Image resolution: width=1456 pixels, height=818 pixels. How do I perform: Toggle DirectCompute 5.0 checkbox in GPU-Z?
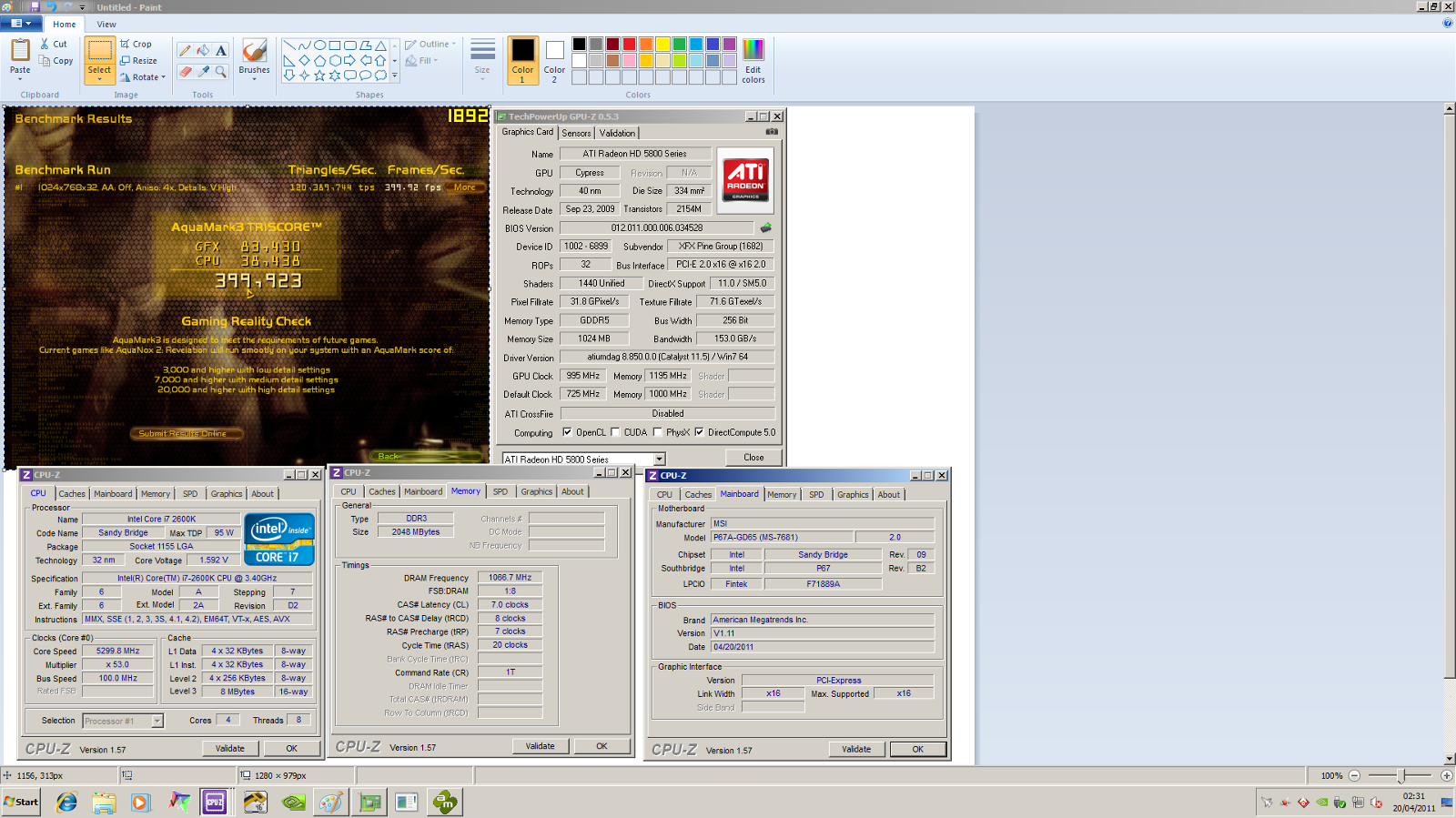tap(699, 432)
